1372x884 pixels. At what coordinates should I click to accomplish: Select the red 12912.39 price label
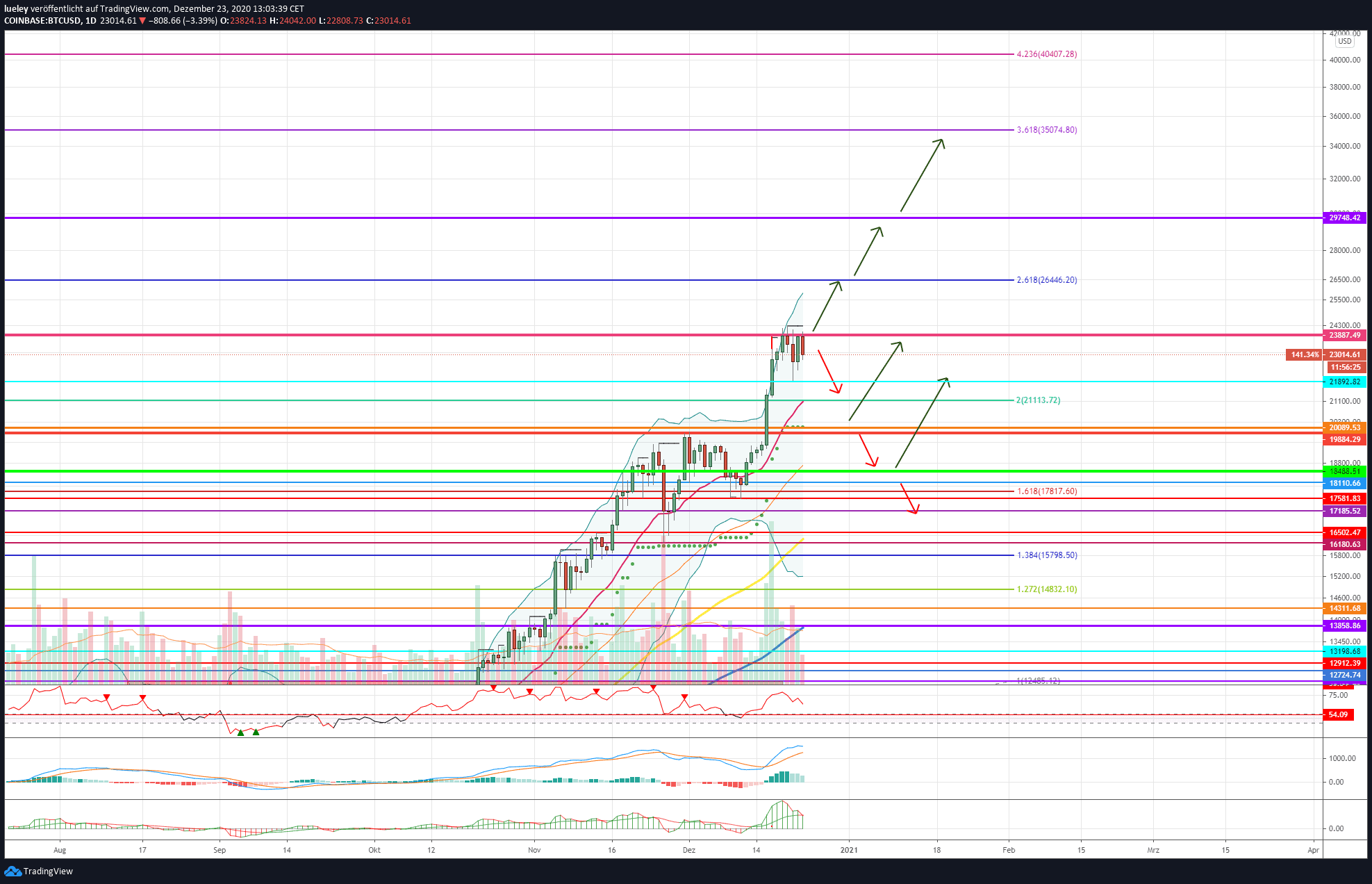pos(1345,663)
